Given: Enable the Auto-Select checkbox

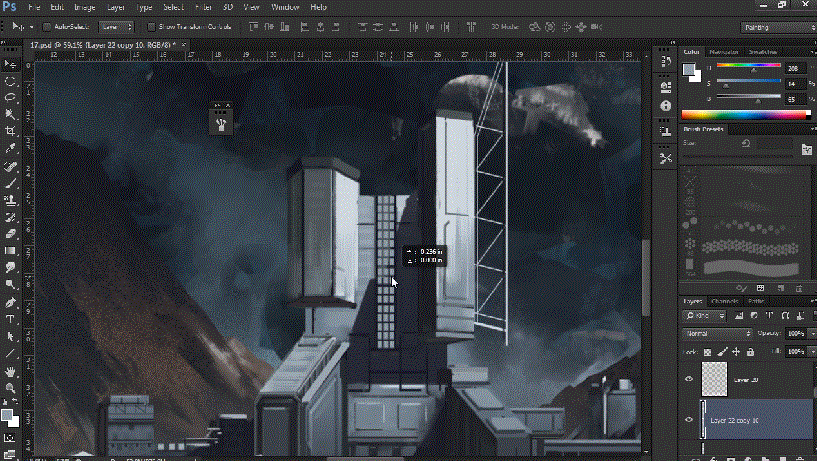Looking at the screenshot, I should [x=47, y=27].
